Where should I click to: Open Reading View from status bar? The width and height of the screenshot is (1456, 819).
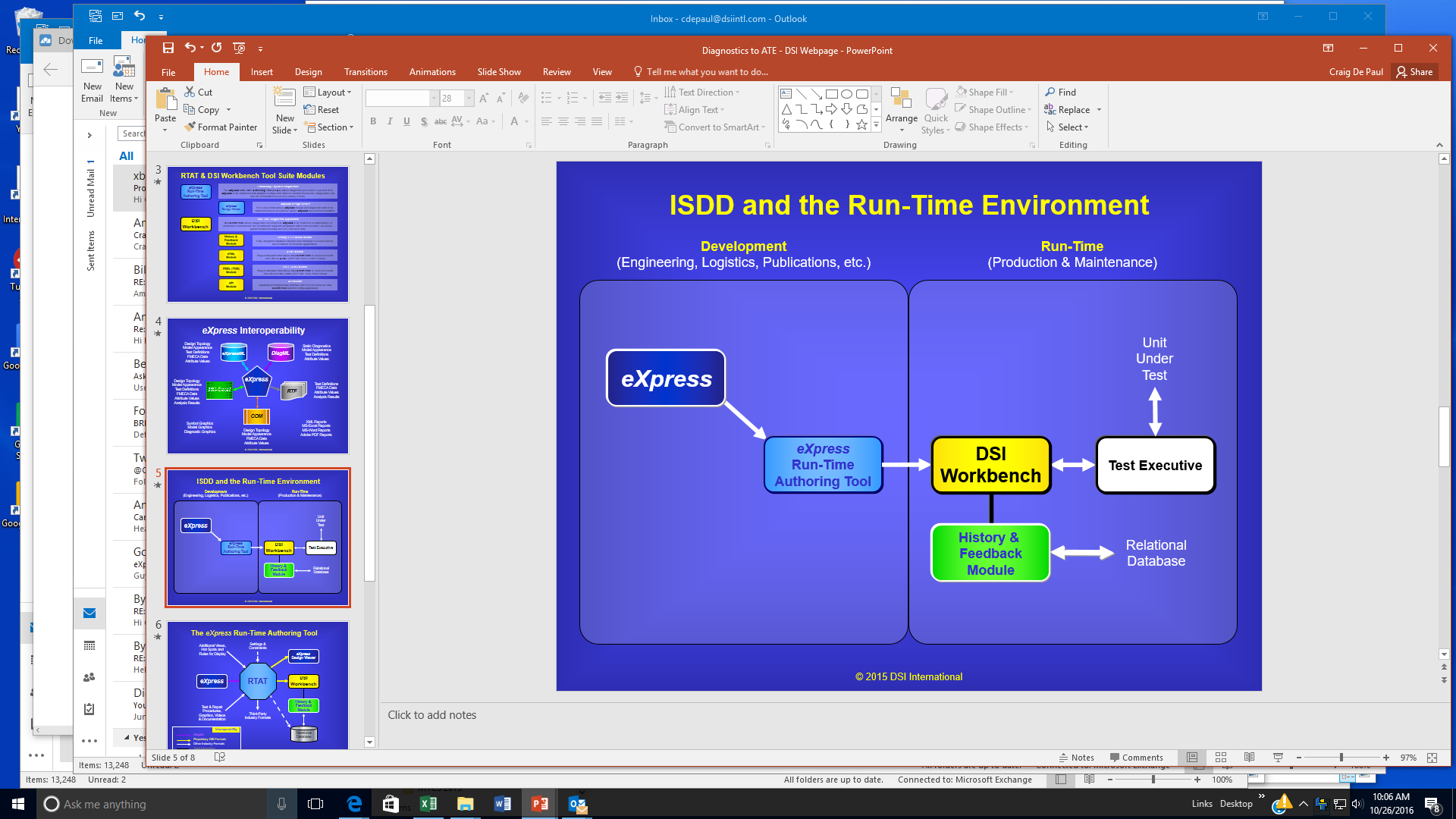pos(1249,758)
